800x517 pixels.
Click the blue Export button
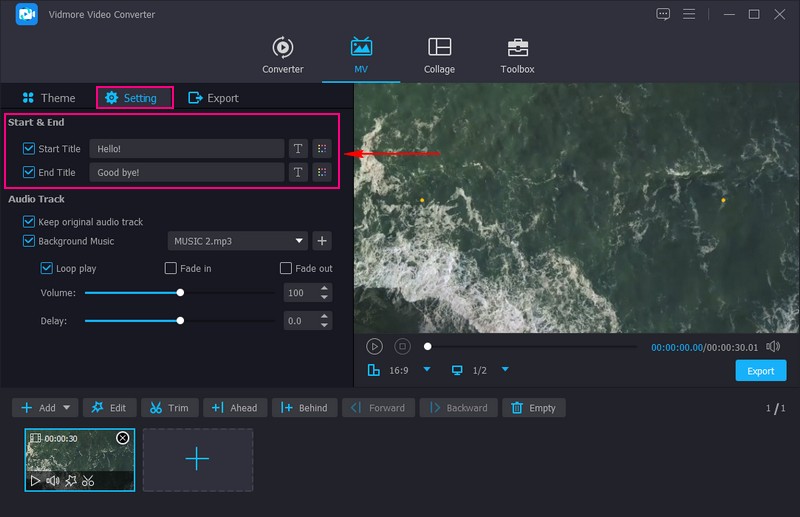click(760, 371)
